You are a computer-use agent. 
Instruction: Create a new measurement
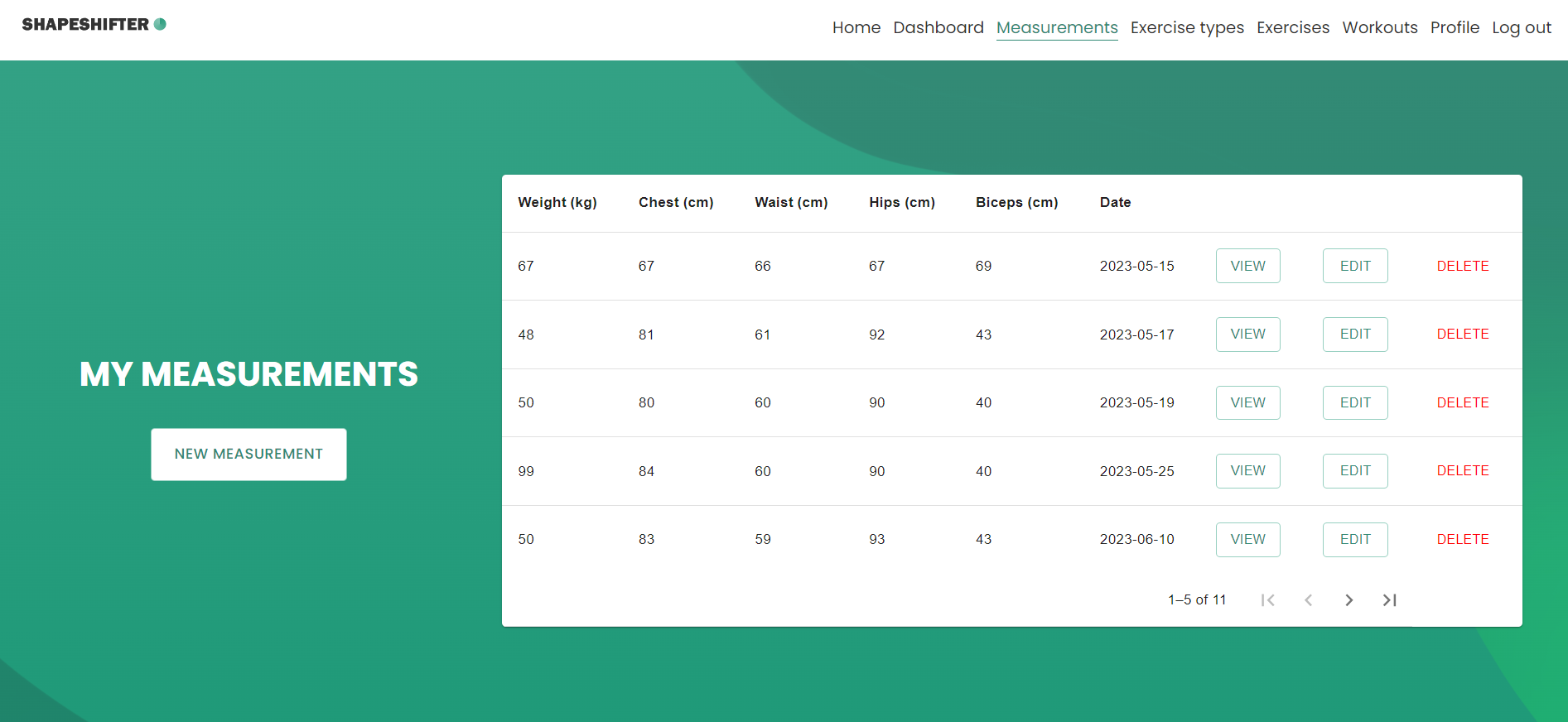pyautogui.click(x=248, y=454)
